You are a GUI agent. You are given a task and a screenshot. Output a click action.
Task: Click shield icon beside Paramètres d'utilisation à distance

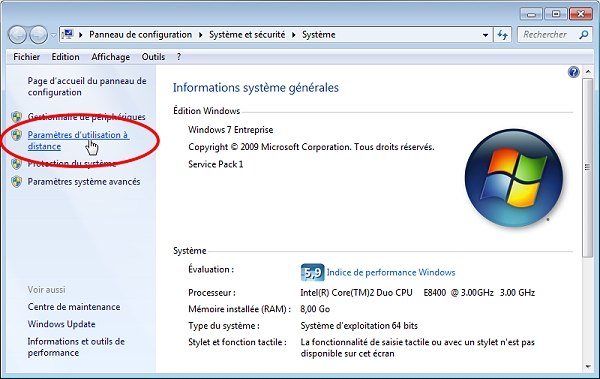coord(16,135)
